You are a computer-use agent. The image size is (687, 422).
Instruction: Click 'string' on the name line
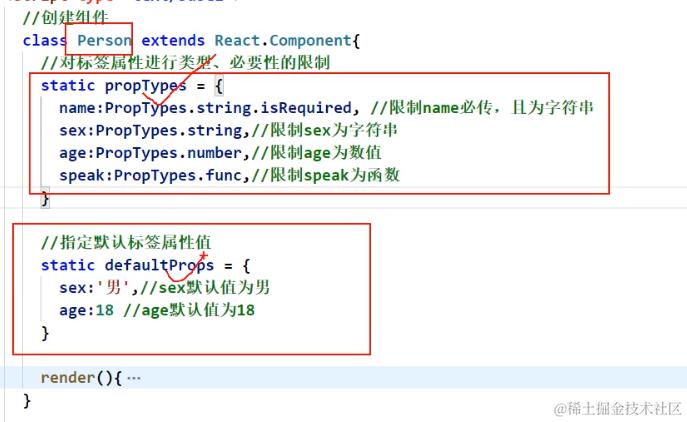coord(223,108)
